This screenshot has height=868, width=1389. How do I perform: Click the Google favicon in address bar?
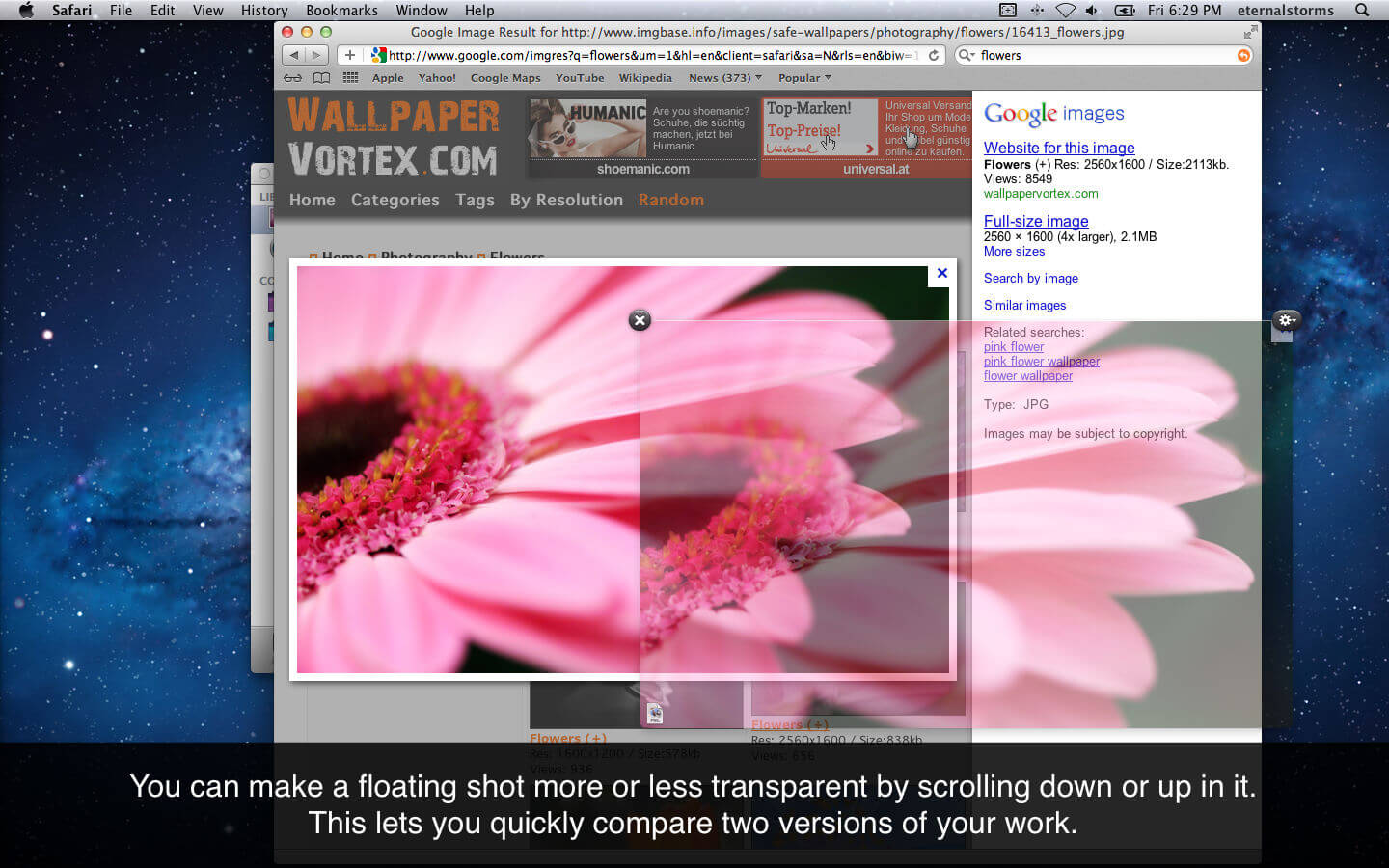pos(379,55)
